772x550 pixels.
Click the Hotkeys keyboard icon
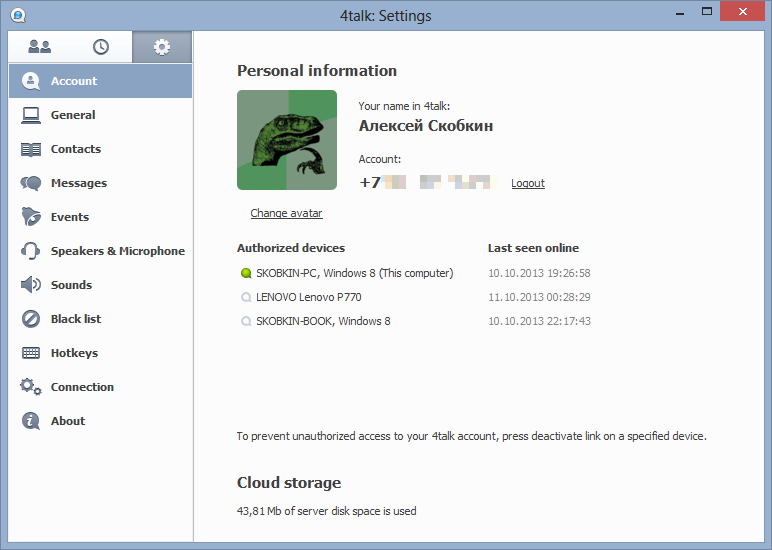pos(31,353)
